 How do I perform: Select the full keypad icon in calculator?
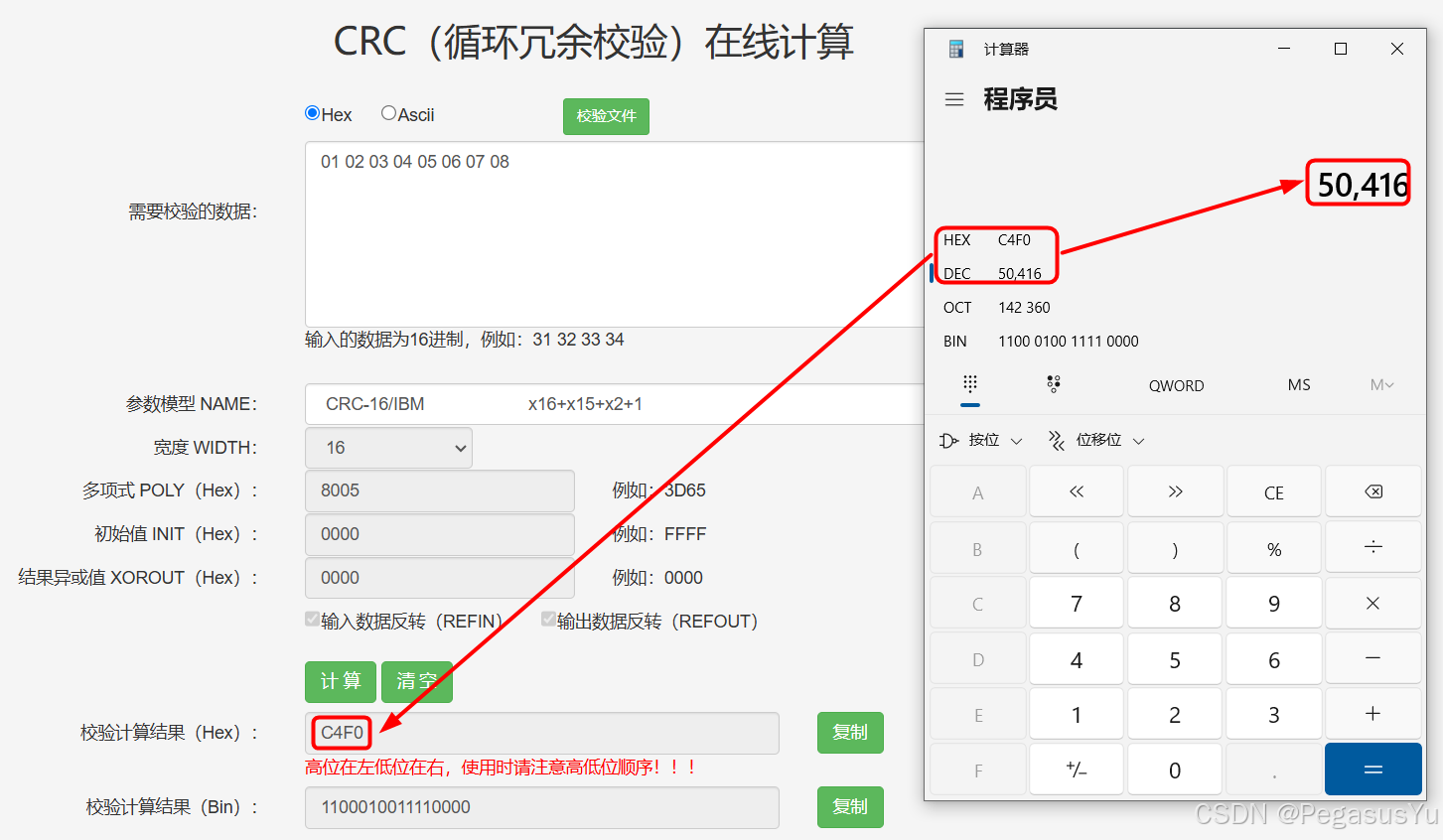click(970, 384)
